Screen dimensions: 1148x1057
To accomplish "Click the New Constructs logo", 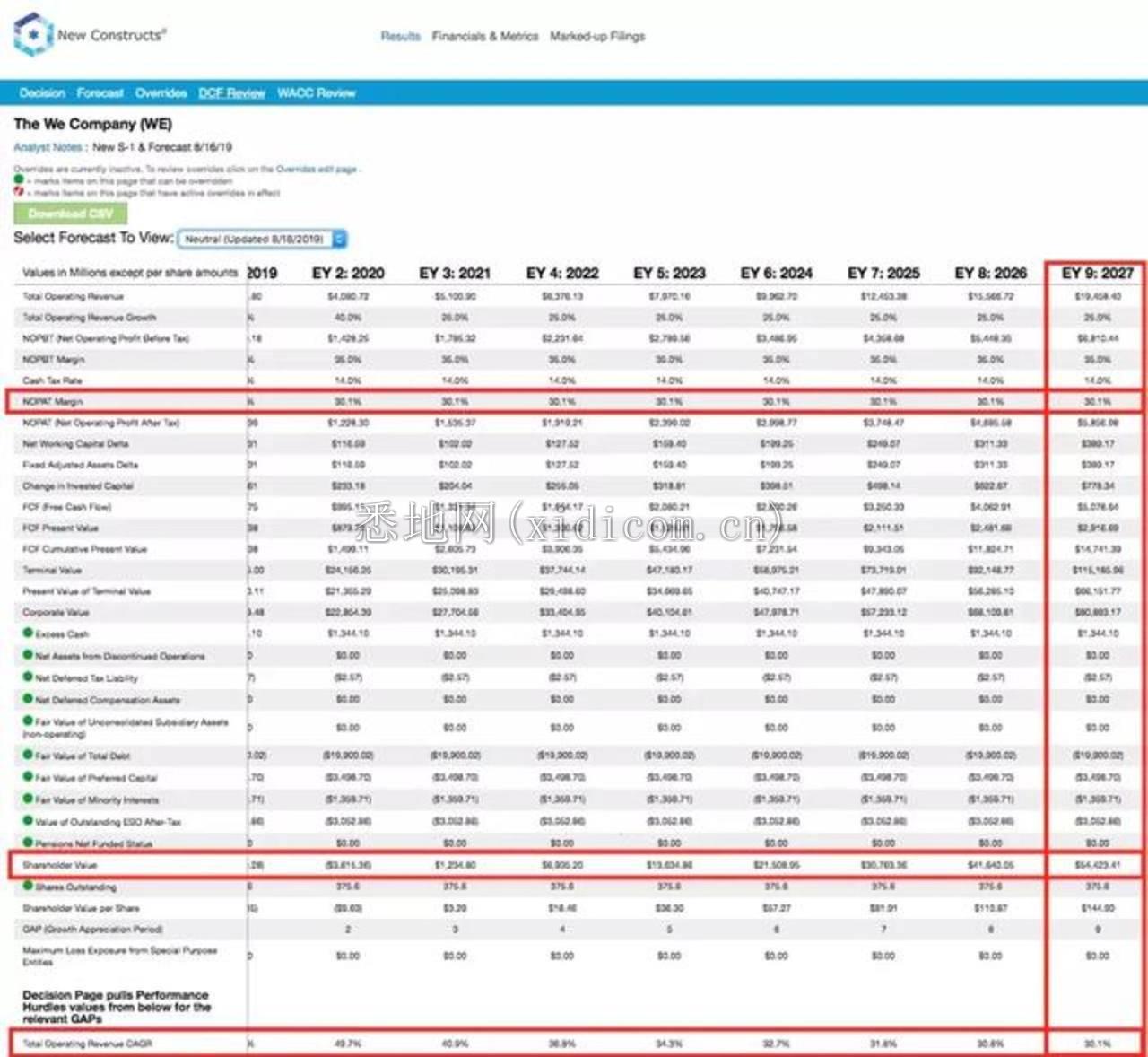I will tap(90, 34).
